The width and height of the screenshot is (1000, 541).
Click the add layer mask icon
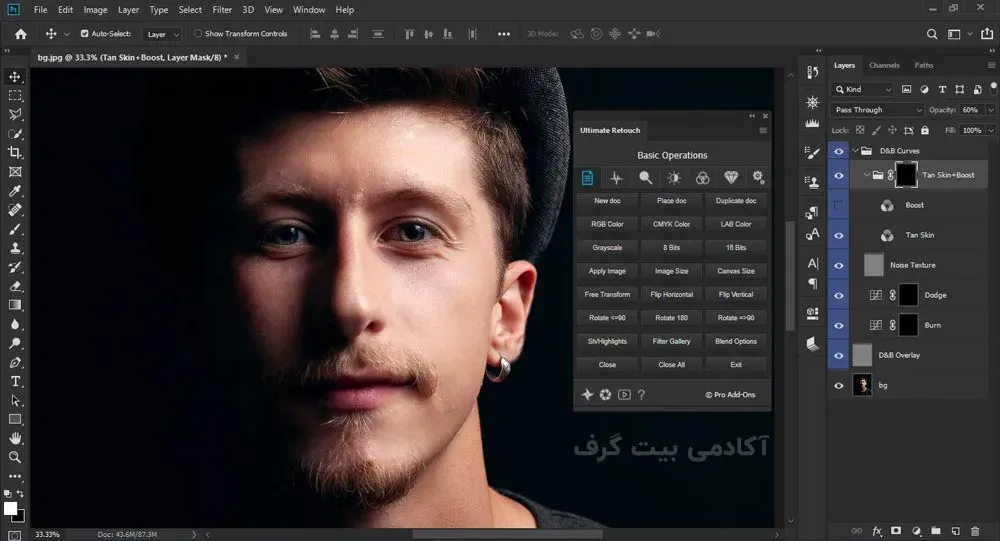tap(896, 531)
